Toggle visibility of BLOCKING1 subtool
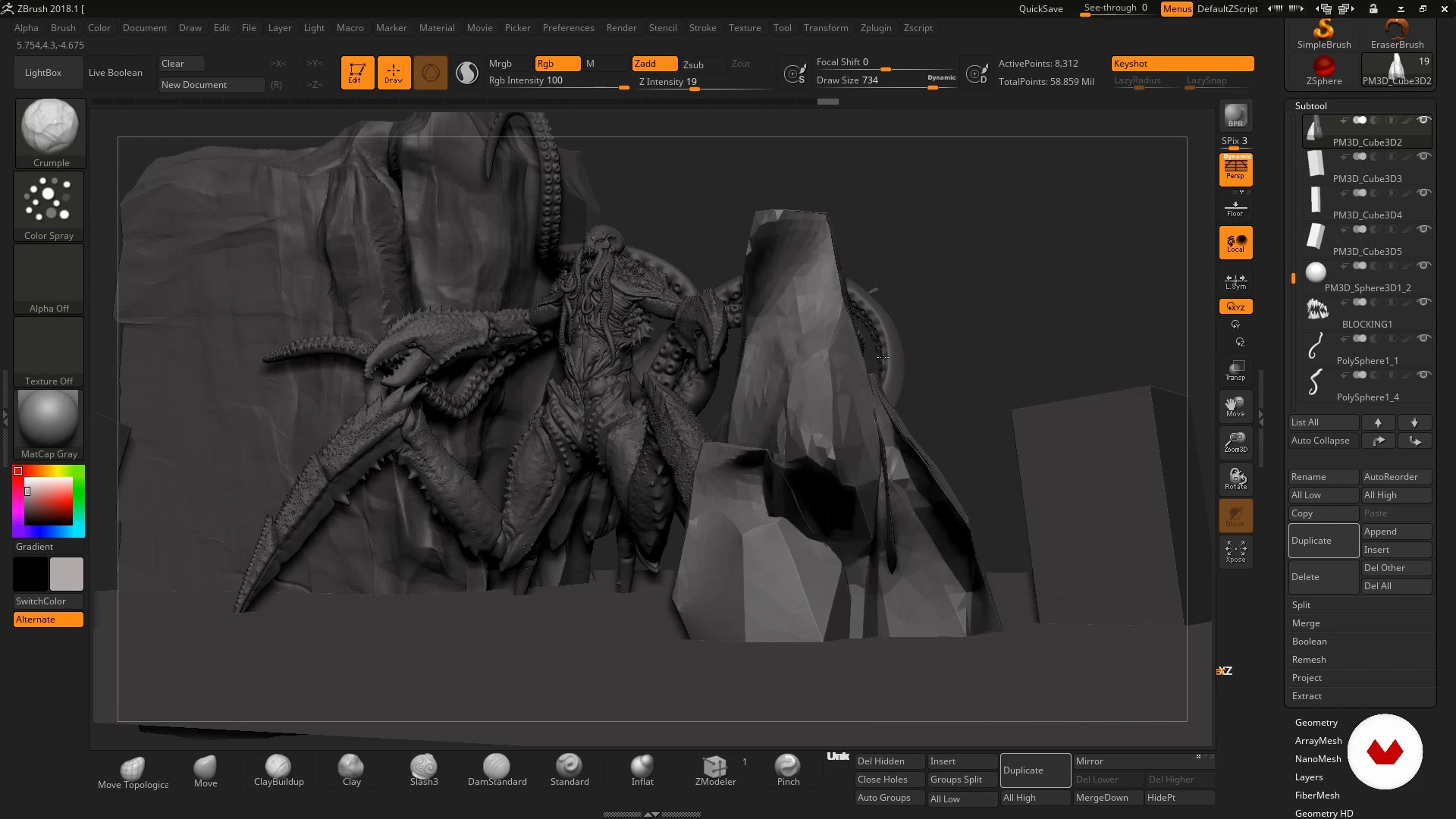1456x819 pixels. pyautogui.click(x=1424, y=302)
